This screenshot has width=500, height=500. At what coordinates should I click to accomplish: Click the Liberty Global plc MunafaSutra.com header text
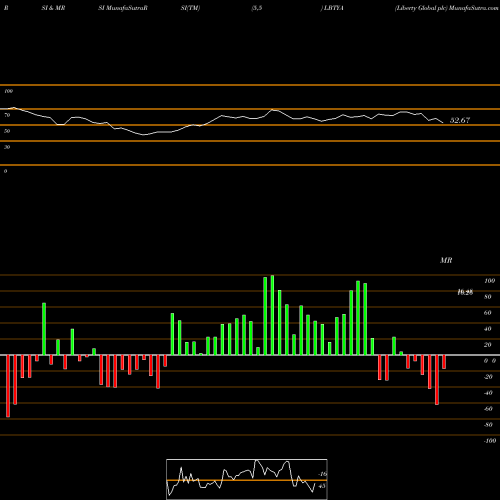click(x=446, y=8)
